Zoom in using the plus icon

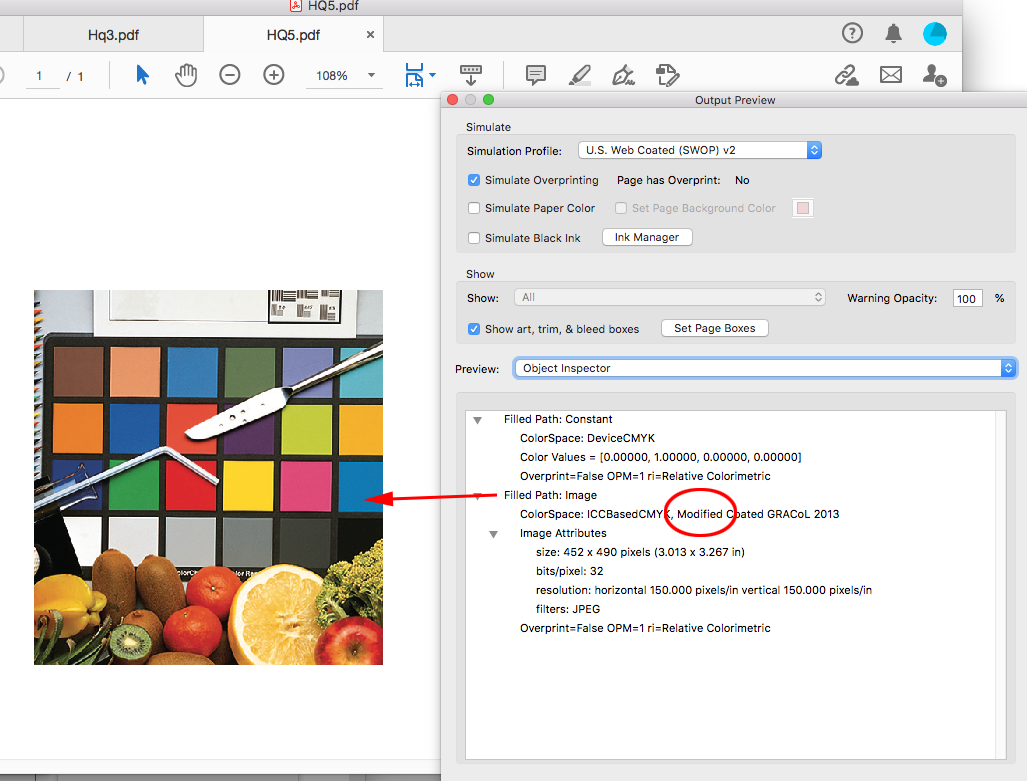(x=273, y=74)
